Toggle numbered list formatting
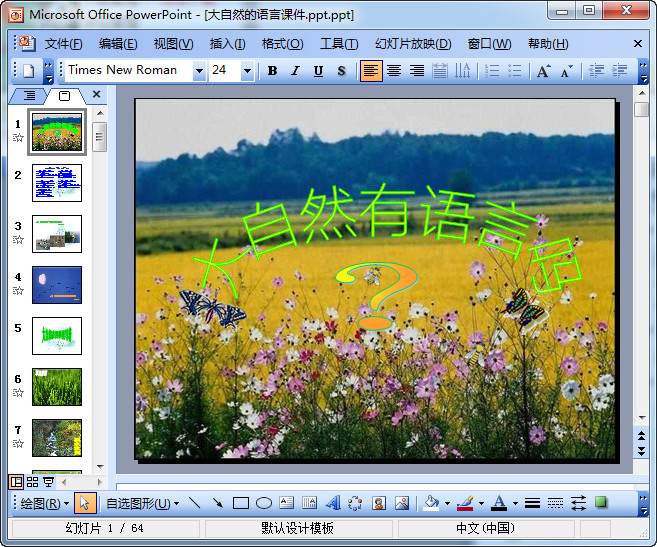This screenshot has width=657, height=547. tap(492, 71)
